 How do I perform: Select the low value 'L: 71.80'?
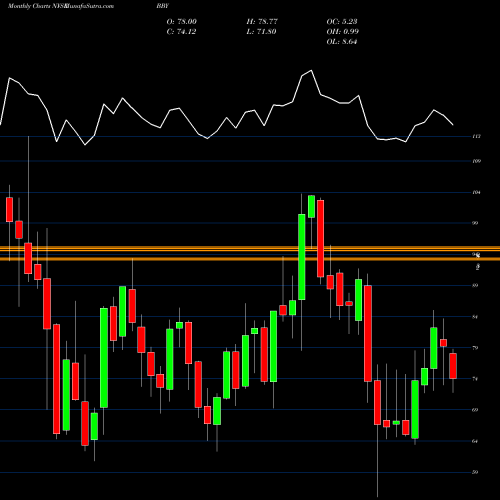click(261, 32)
